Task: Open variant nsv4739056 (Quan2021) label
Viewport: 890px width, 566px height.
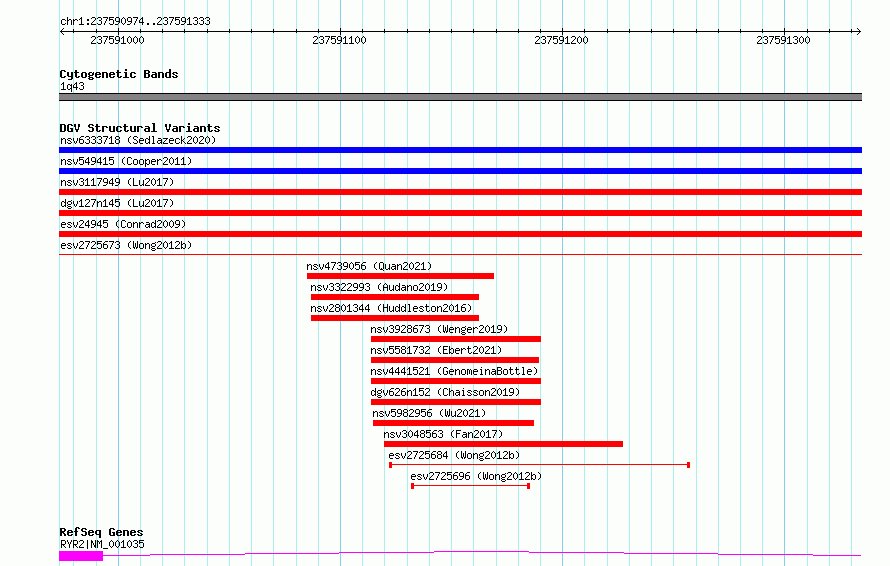Action: (x=369, y=266)
